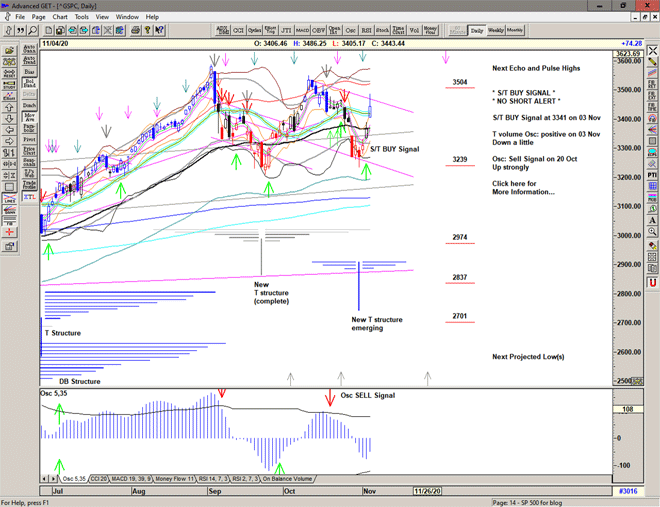The image size is (660, 507).
Task: Click the RSI indicator toolbar button
Action: [x=366, y=31]
